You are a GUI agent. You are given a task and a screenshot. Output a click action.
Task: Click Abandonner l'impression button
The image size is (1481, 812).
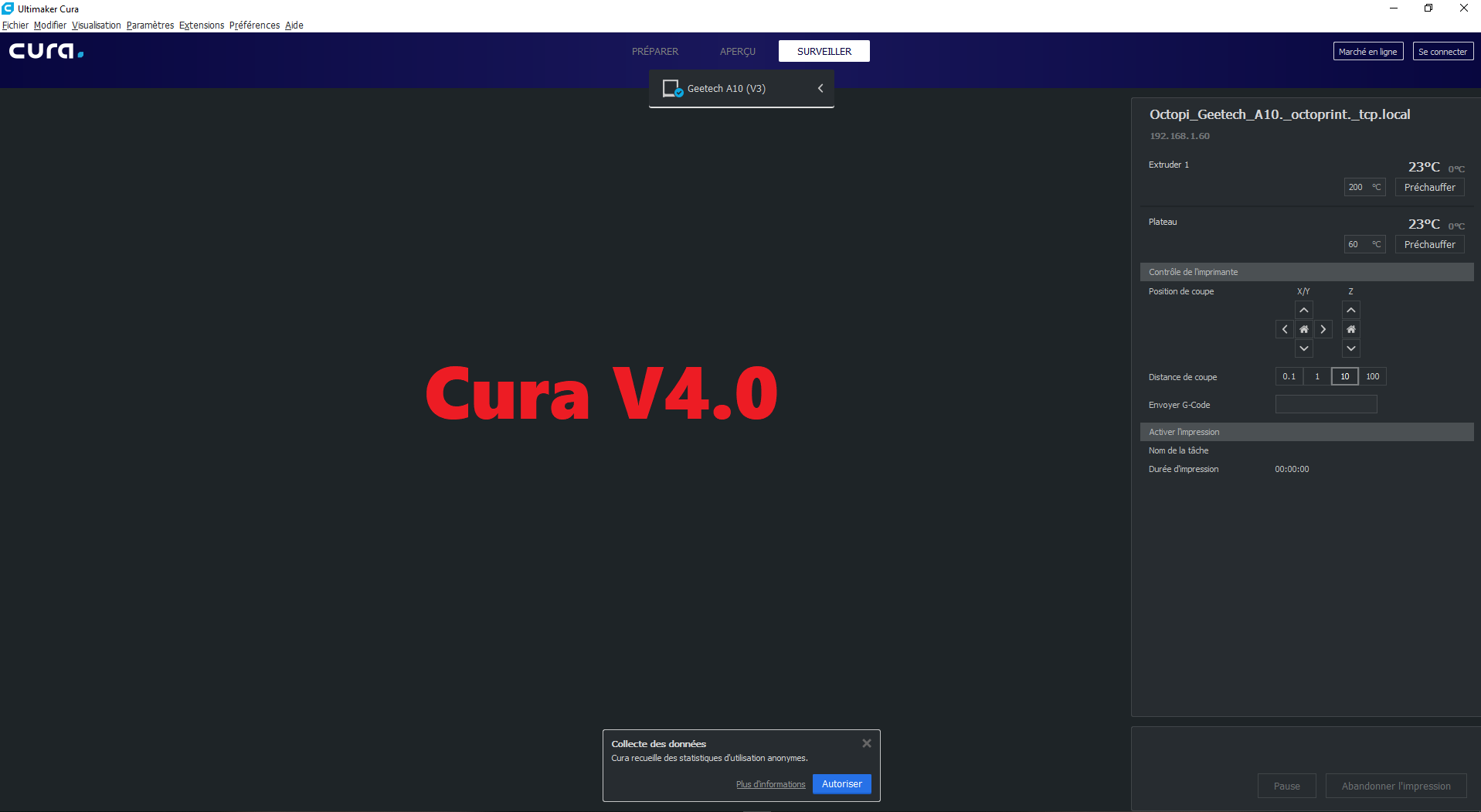pyautogui.click(x=1396, y=786)
